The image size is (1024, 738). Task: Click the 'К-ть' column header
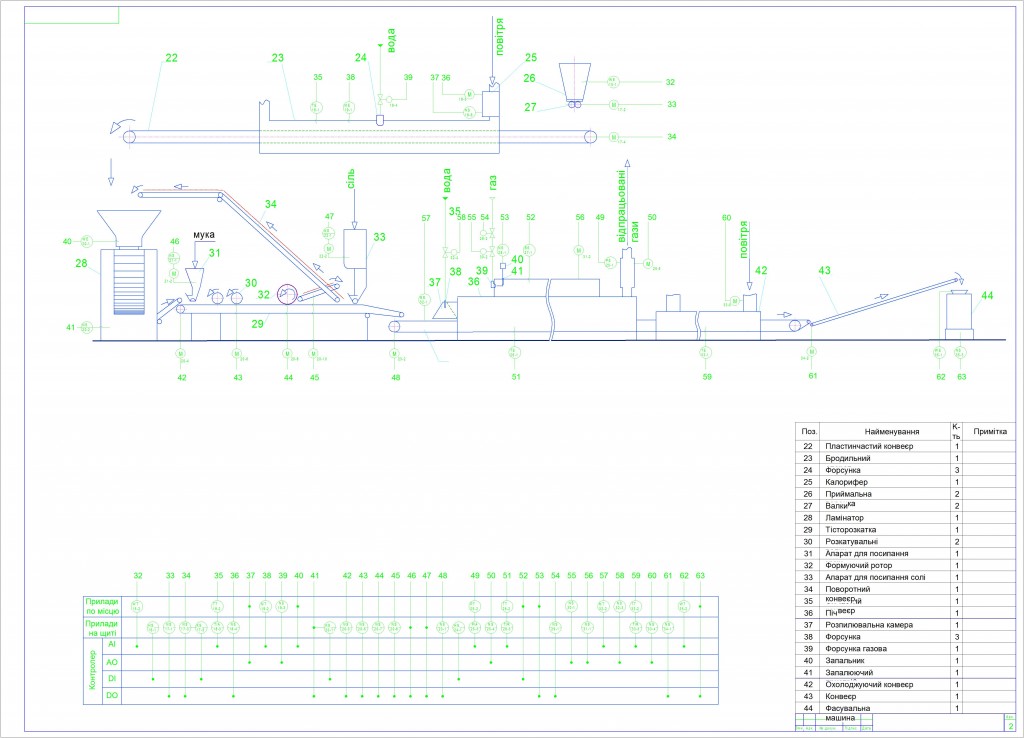(x=957, y=432)
